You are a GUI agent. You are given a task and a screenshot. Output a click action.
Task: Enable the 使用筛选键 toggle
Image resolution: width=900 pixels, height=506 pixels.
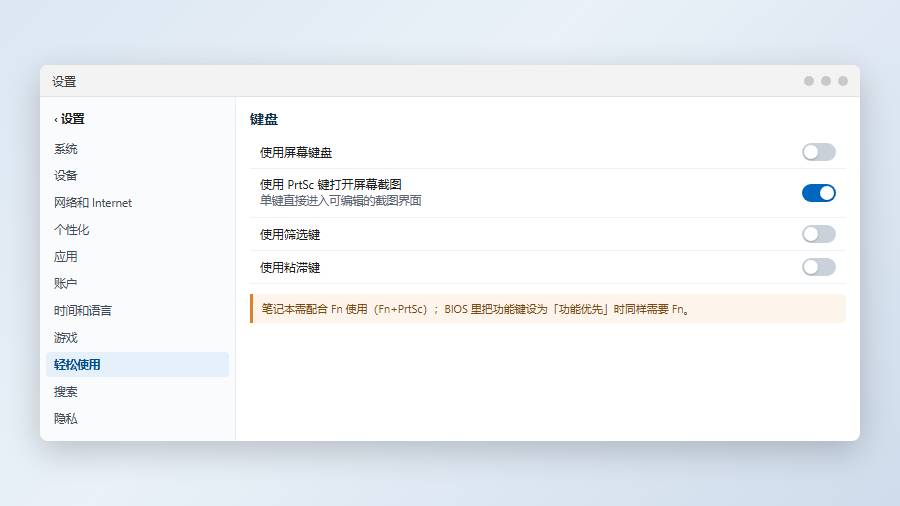(x=818, y=234)
